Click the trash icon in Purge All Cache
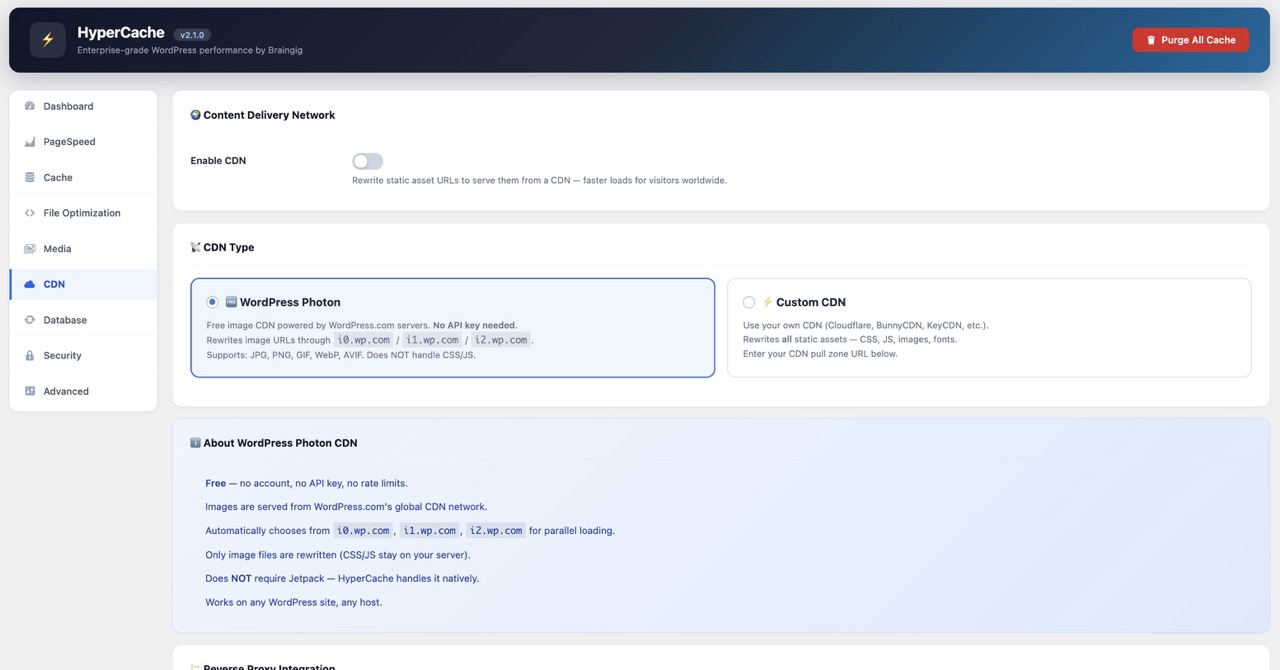The height and width of the screenshot is (670, 1280). pyautogui.click(x=1151, y=40)
